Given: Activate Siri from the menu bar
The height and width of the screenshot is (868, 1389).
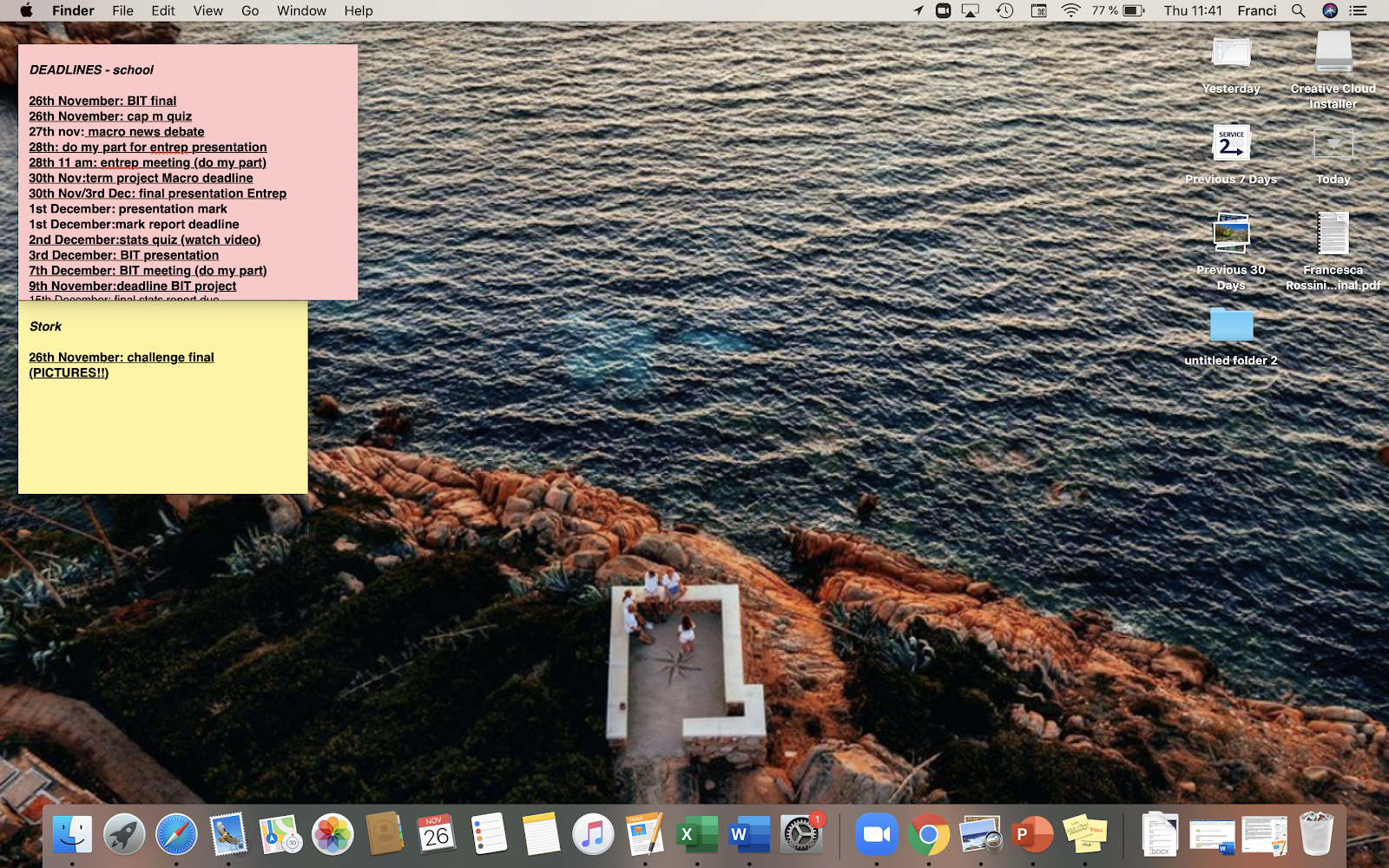Looking at the screenshot, I should tap(1330, 10).
